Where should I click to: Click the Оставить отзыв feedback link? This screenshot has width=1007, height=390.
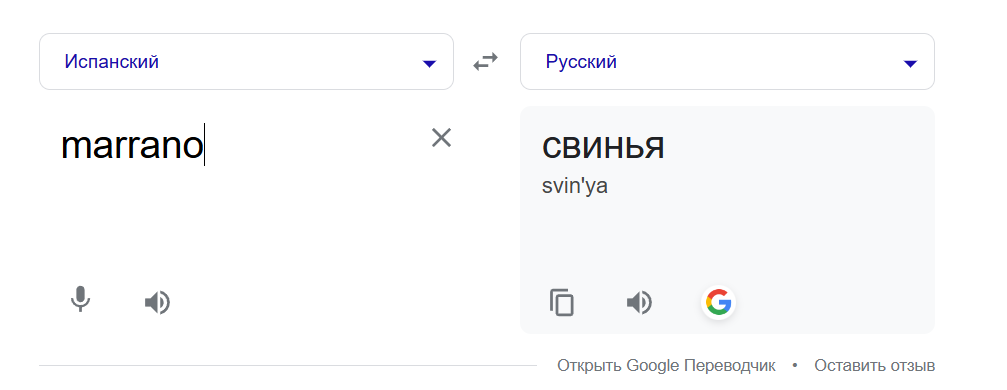875,366
